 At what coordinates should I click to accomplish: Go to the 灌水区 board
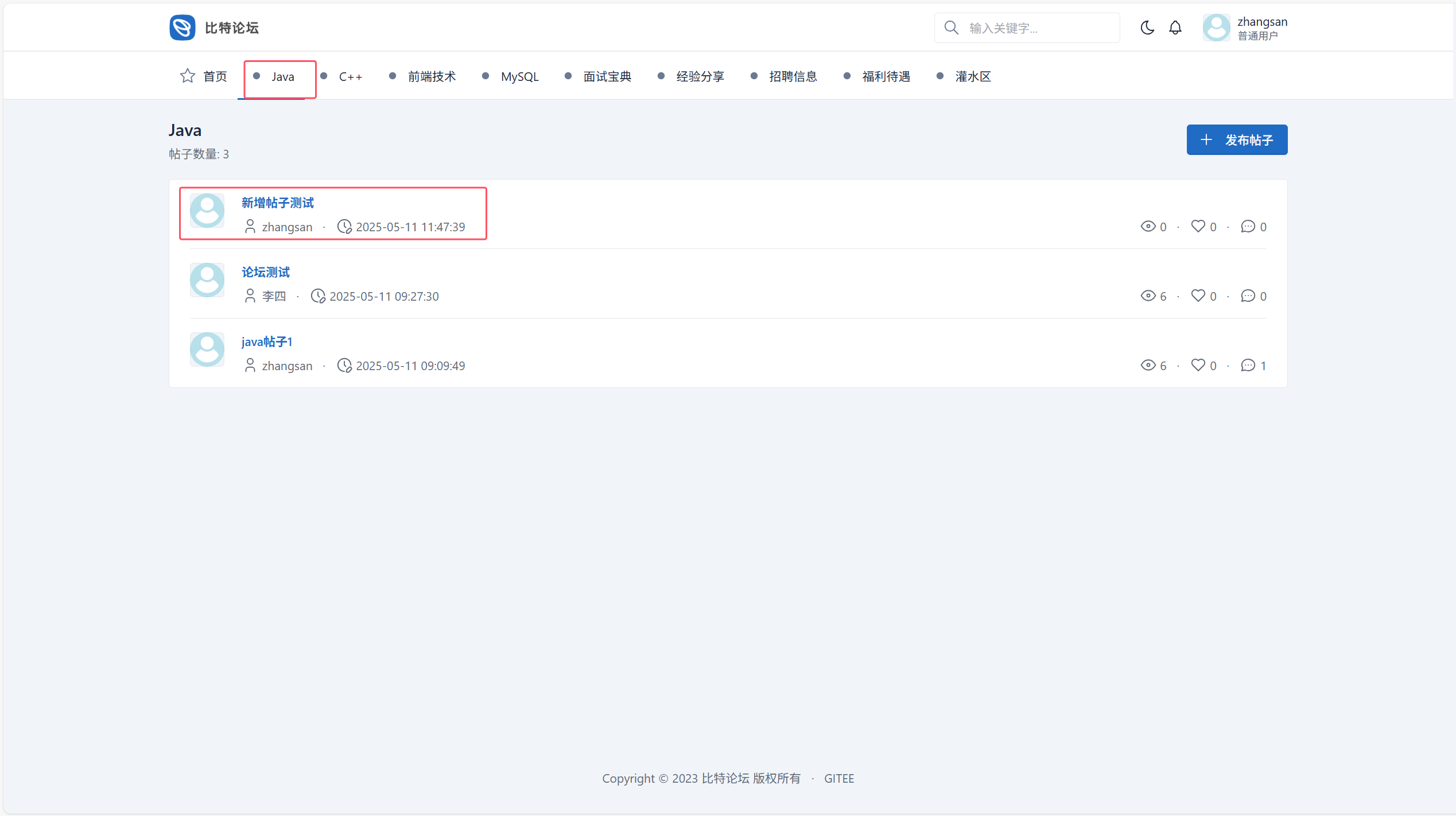click(973, 76)
